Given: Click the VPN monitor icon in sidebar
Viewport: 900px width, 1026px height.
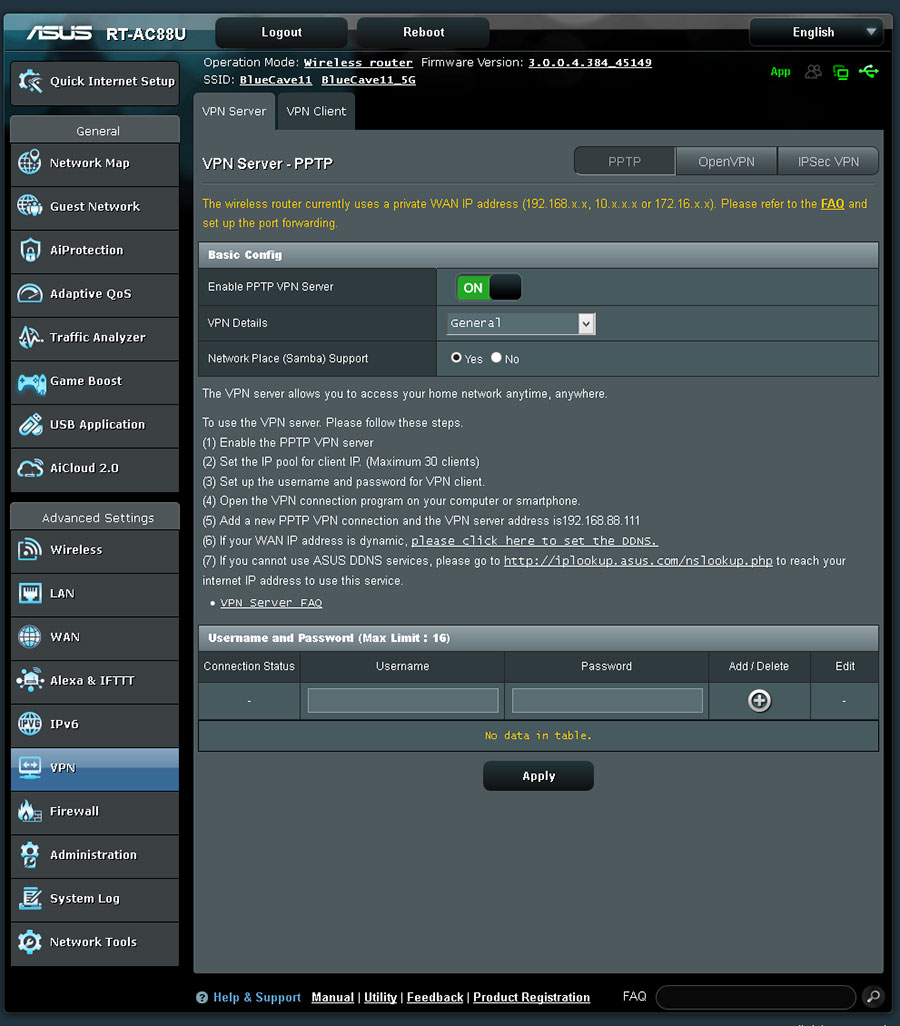Looking at the screenshot, I should [29, 768].
